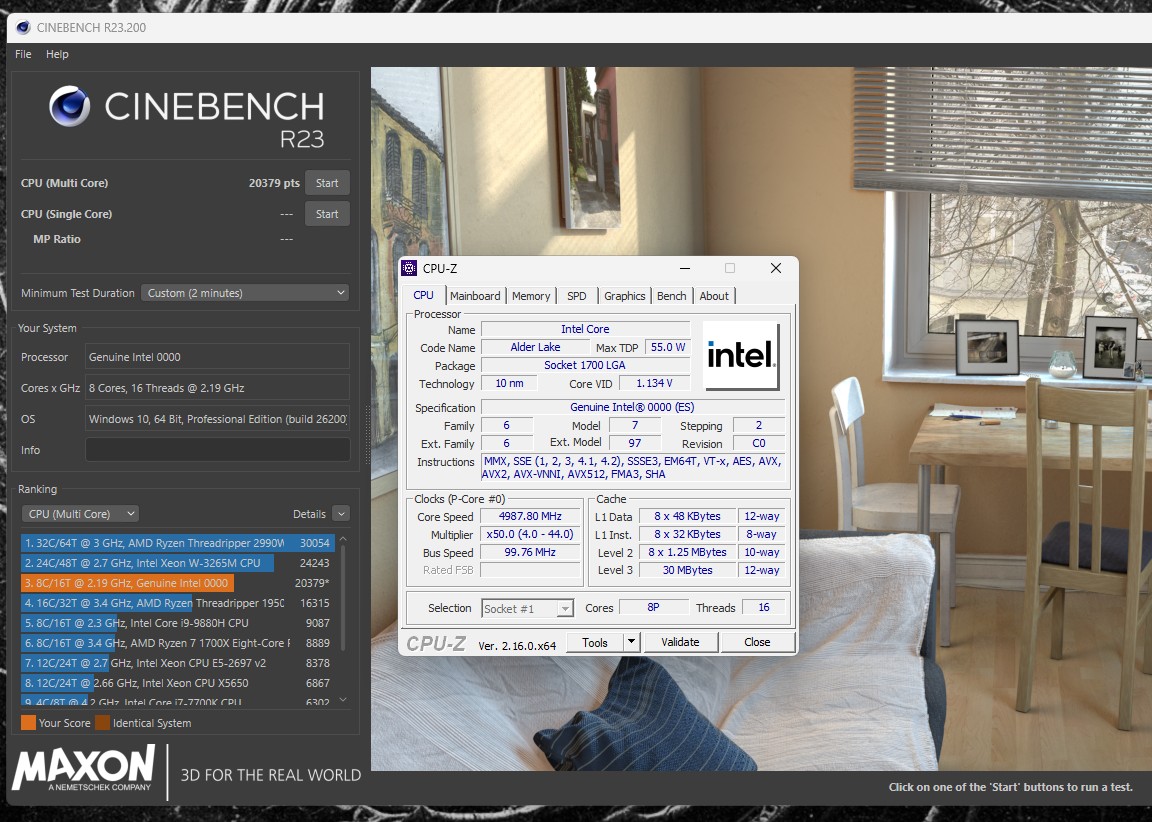Click the Cinebench app icon in title bar
Viewport: 1152px width, 822px height.
(23, 27)
